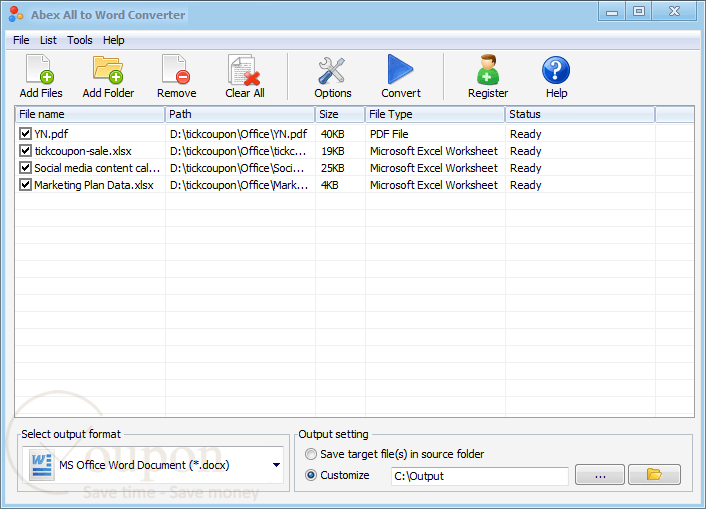Click the Word document icon in format box
The image size is (706, 509).
pos(41,466)
